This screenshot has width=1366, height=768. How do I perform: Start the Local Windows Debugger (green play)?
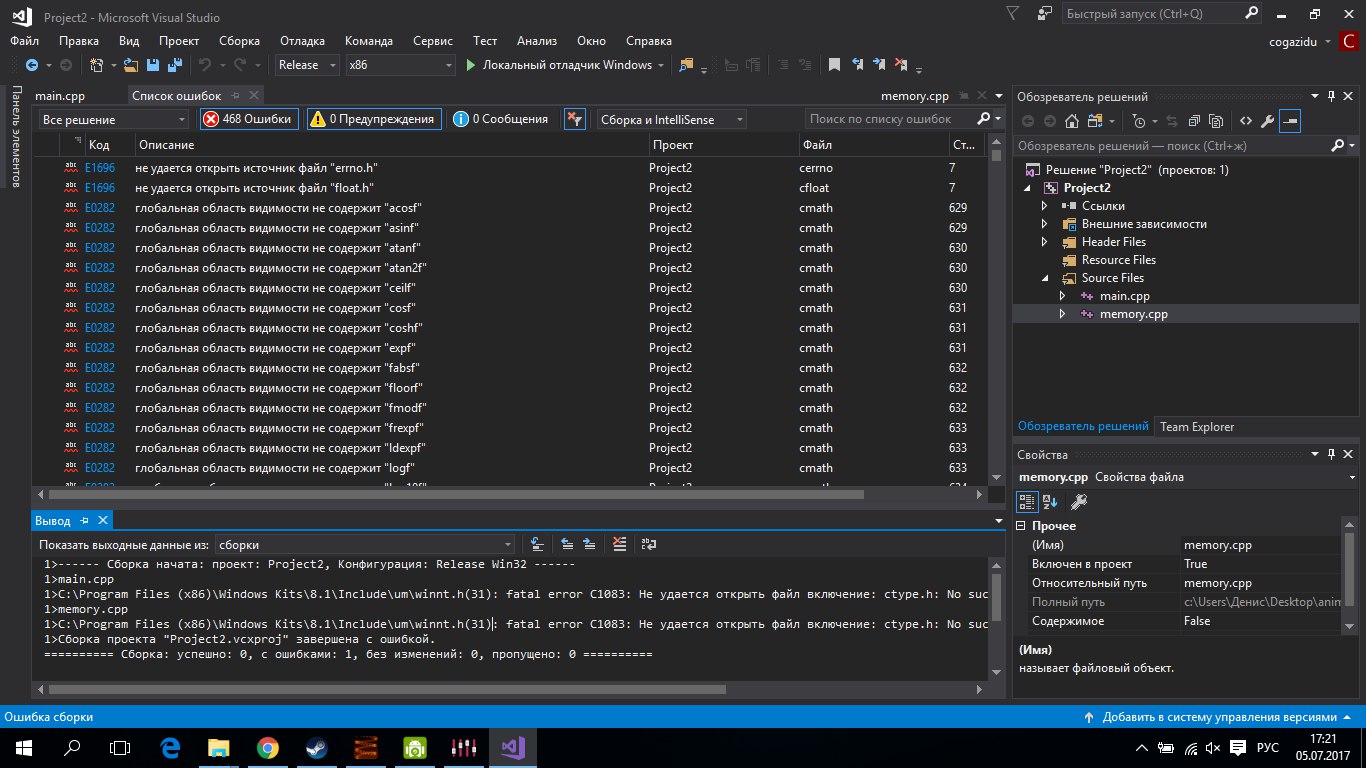[559, 65]
